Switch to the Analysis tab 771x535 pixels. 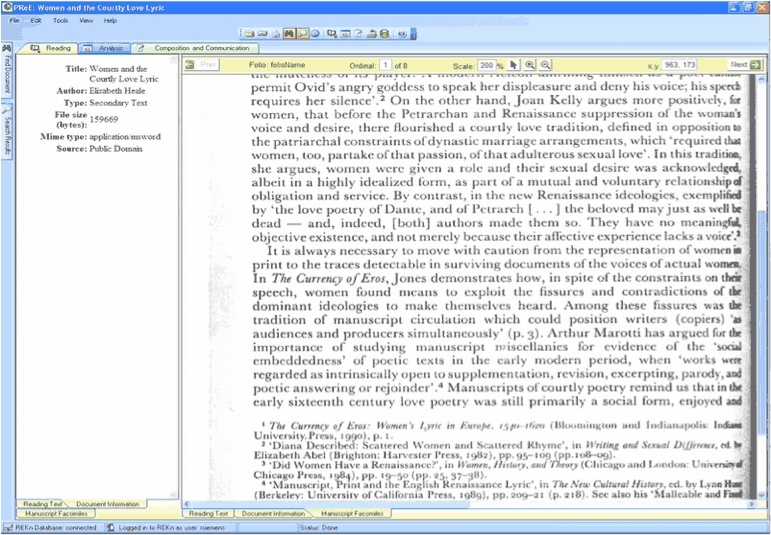(x=105, y=48)
